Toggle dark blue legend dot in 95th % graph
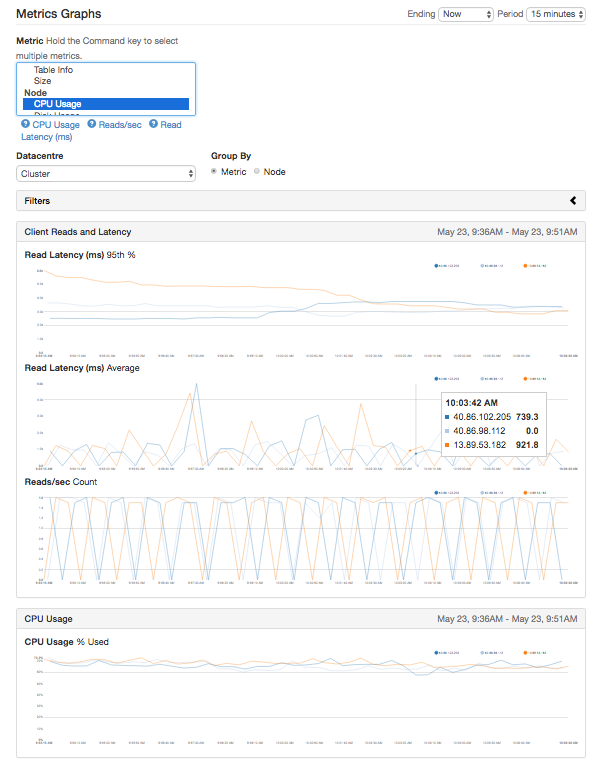The height and width of the screenshot is (776, 604). pyautogui.click(x=436, y=266)
